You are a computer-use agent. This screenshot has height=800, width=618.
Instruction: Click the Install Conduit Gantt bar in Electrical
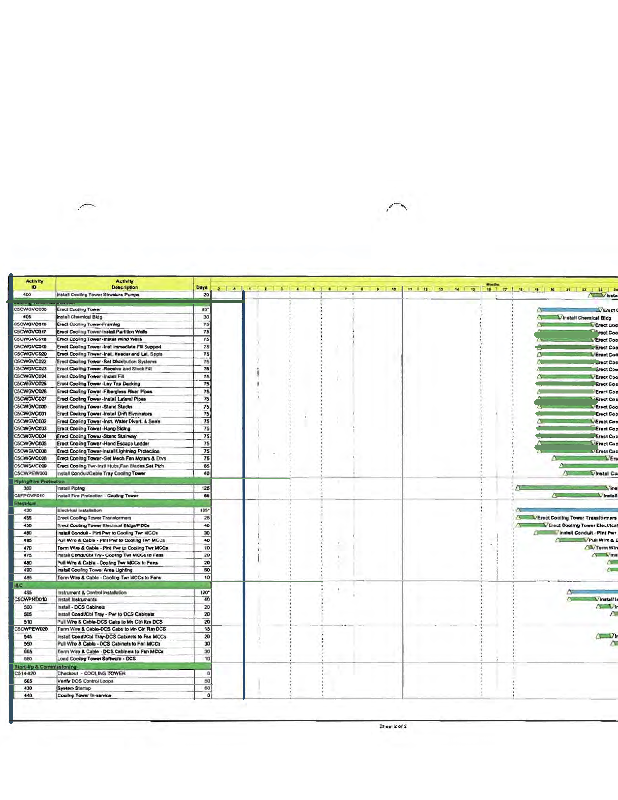(x=545, y=532)
